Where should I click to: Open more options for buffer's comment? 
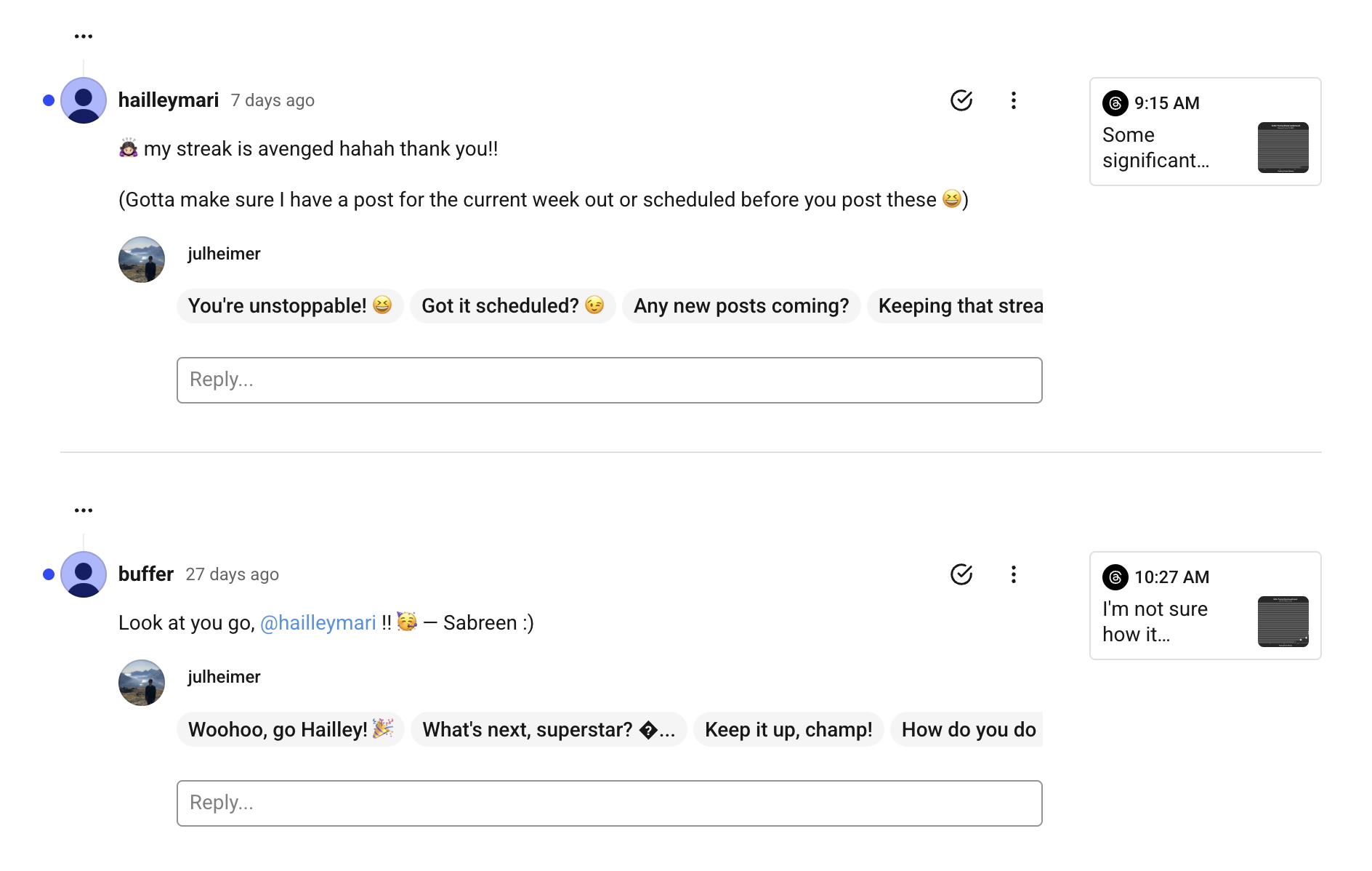(x=1013, y=574)
